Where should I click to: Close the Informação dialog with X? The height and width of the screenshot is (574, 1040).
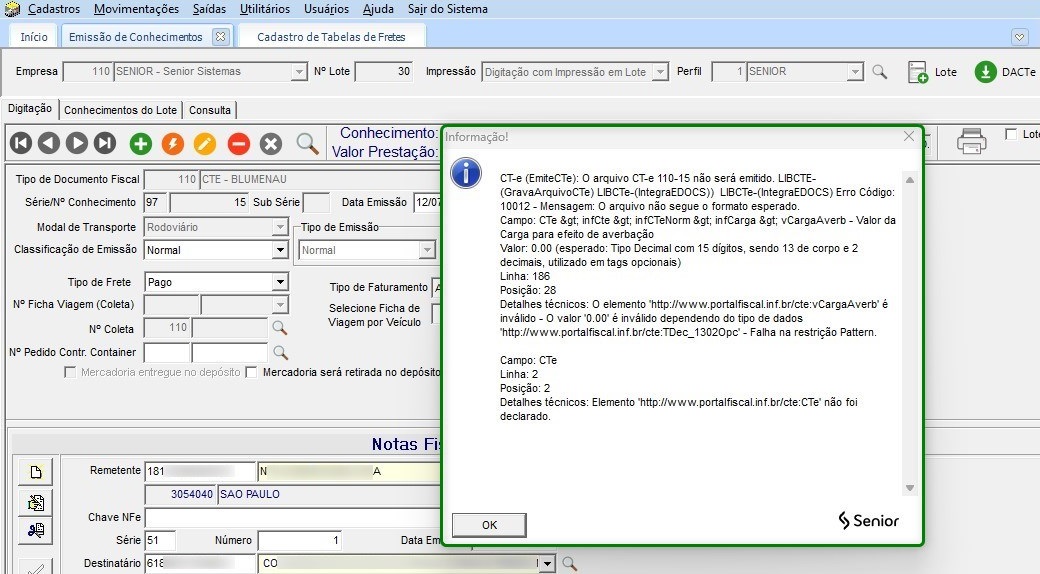(909, 136)
